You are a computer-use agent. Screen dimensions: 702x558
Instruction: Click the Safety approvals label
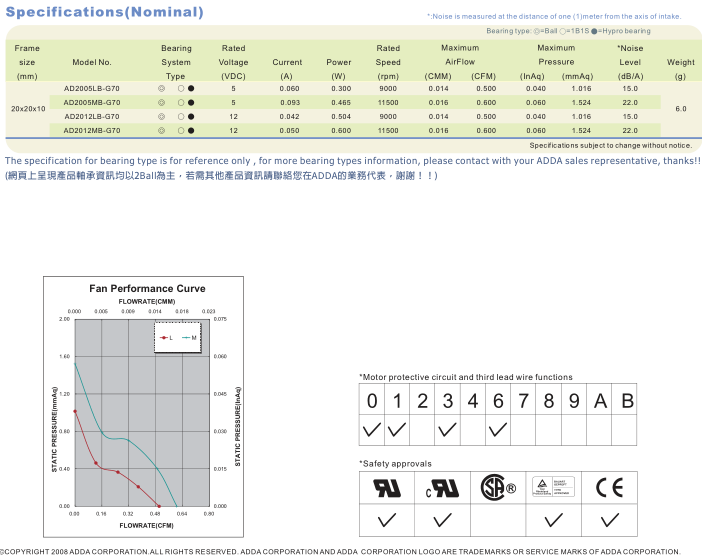[x=395, y=464]
